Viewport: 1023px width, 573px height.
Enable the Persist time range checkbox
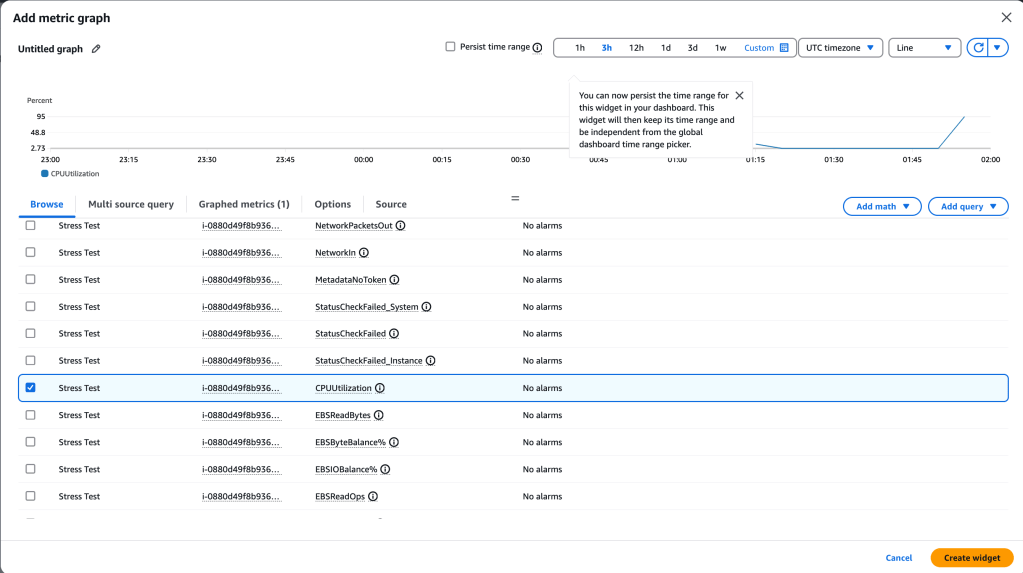click(450, 47)
